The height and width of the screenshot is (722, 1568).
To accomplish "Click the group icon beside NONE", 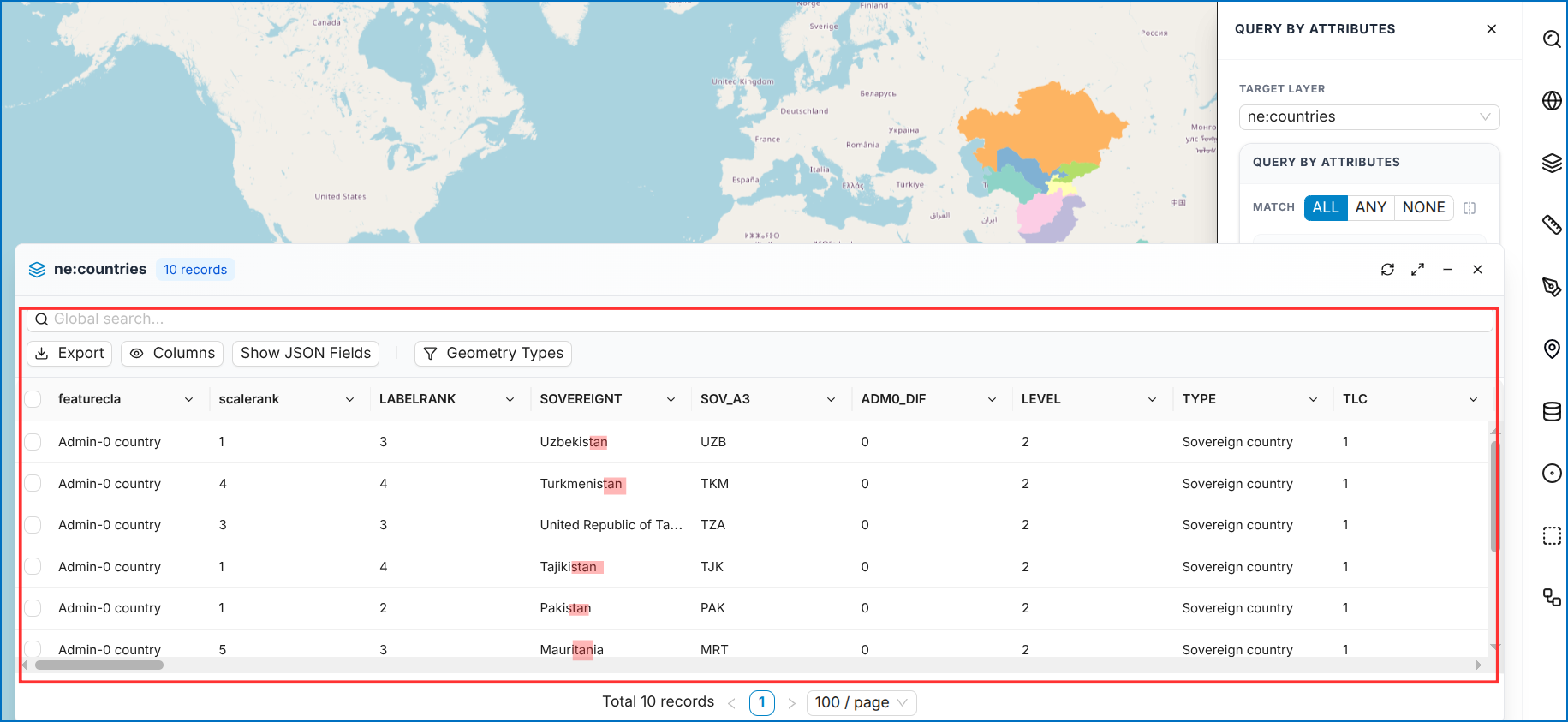I will [x=1470, y=208].
